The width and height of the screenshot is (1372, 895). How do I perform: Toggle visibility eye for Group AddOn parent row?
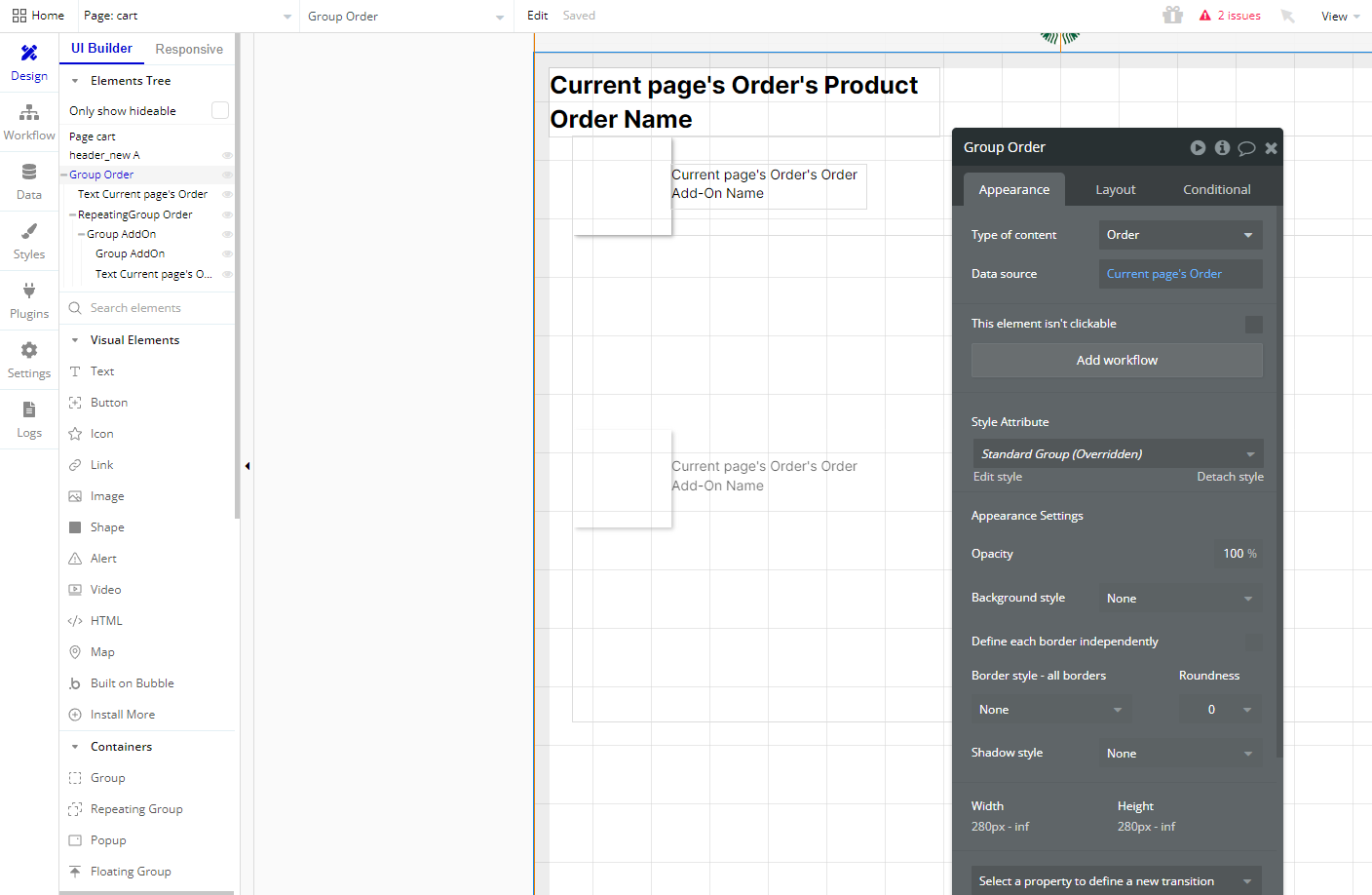click(227, 234)
